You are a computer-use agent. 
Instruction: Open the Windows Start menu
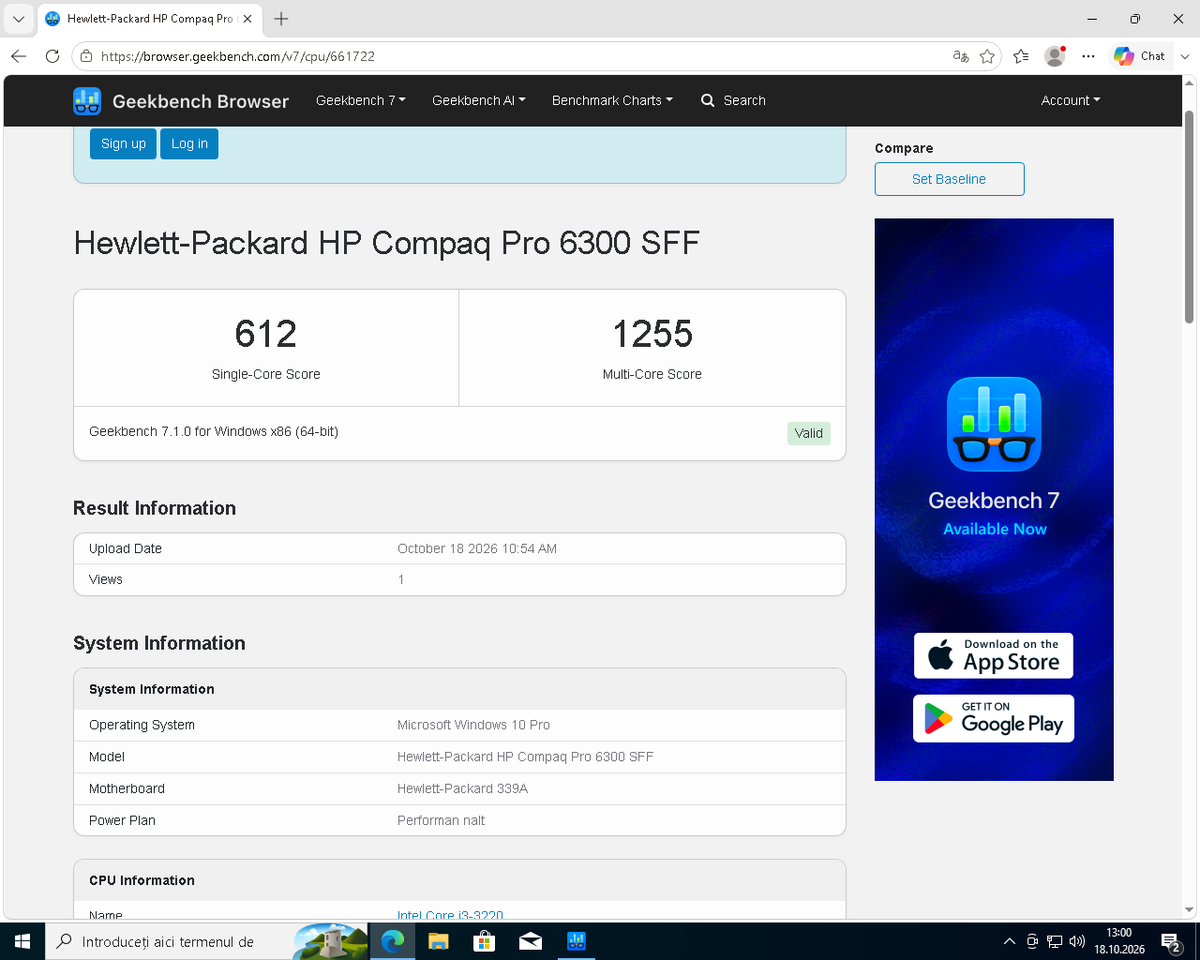click(23, 941)
